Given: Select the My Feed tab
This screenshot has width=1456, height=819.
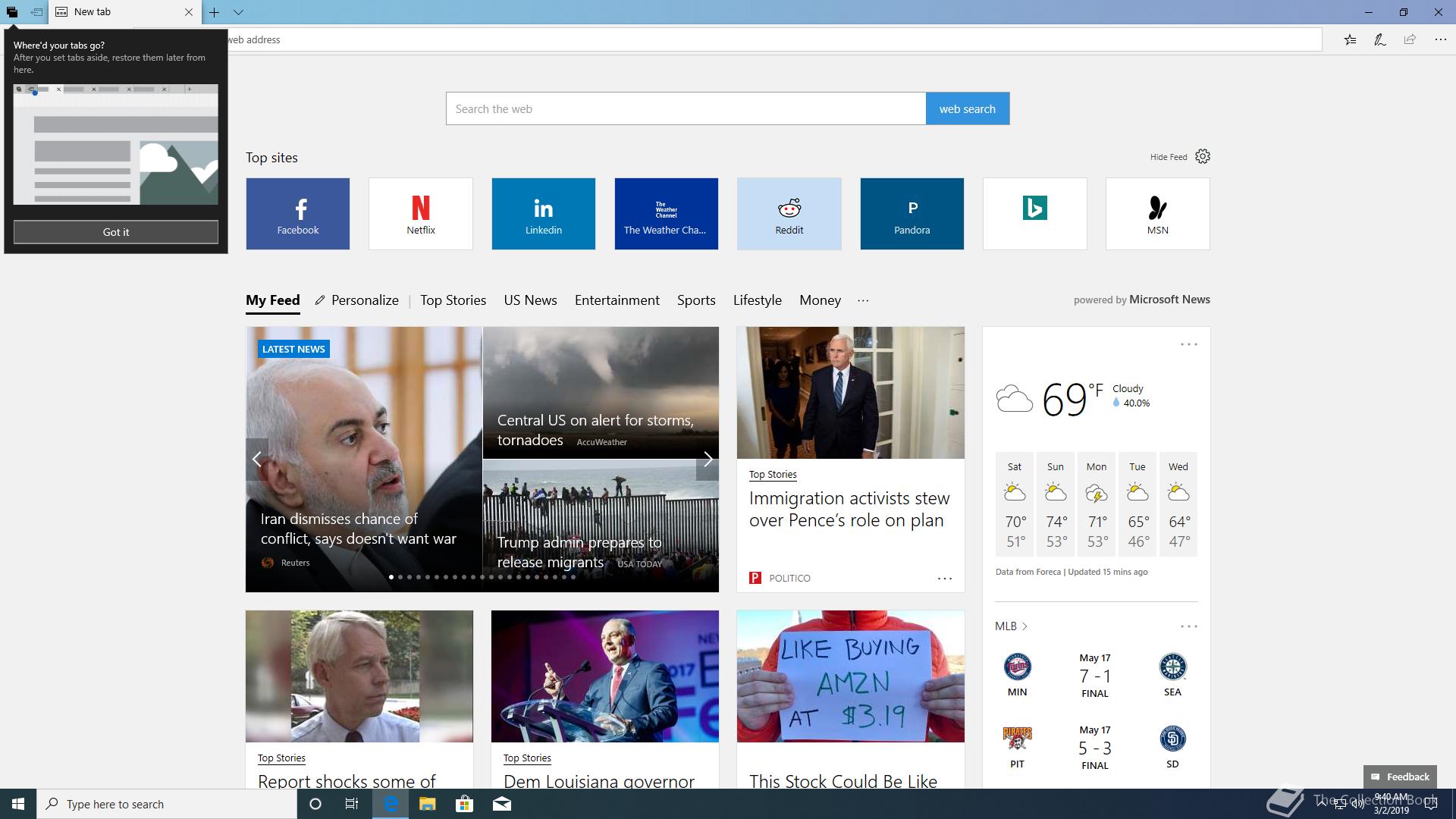Looking at the screenshot, I should (x=273, y=300).
